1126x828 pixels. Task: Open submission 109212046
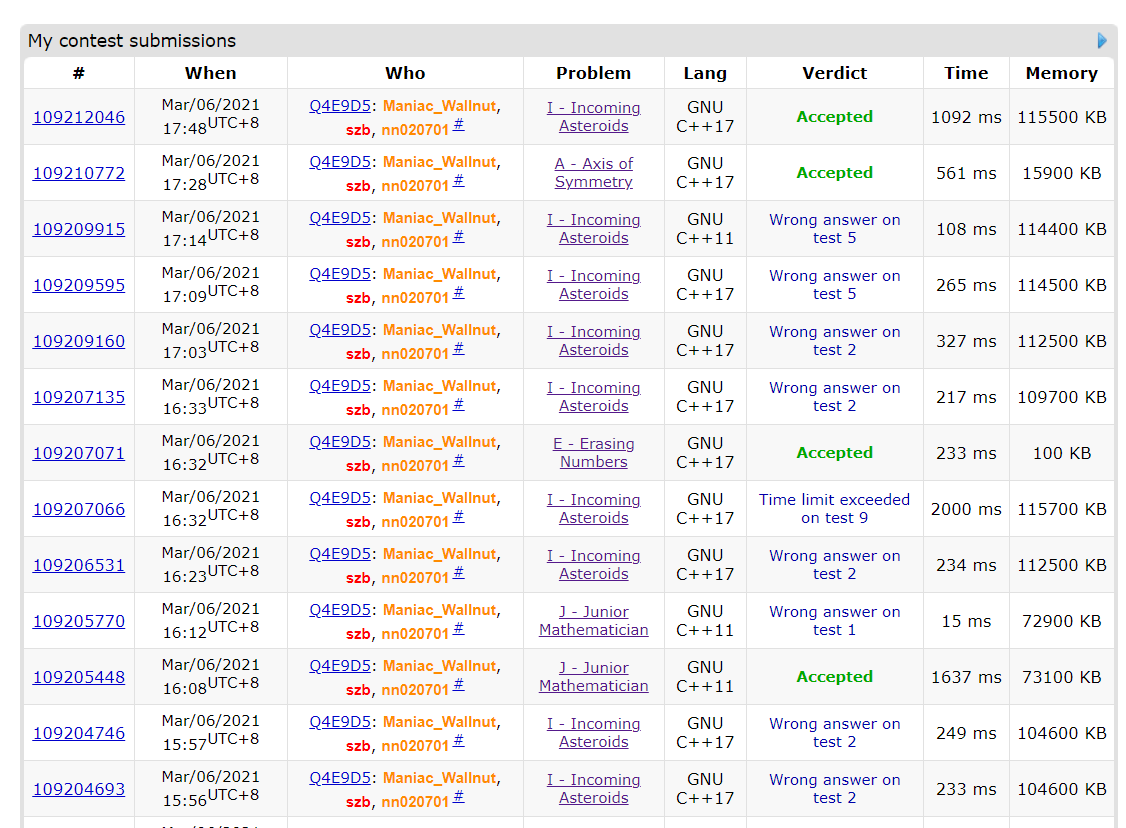(x=79, y=117)
